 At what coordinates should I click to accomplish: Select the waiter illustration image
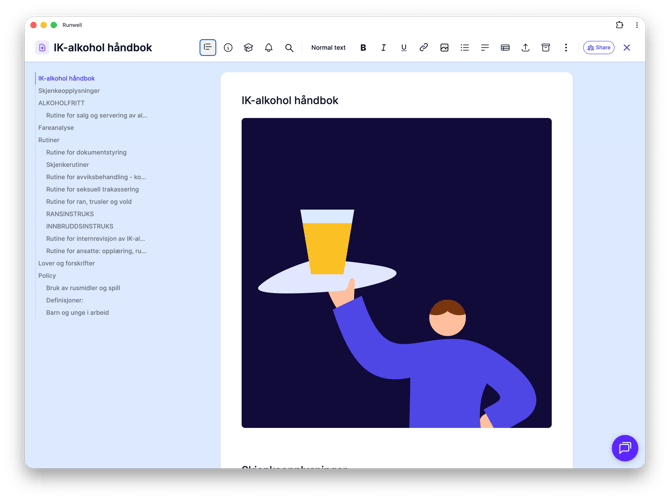(x=397, y=273)
